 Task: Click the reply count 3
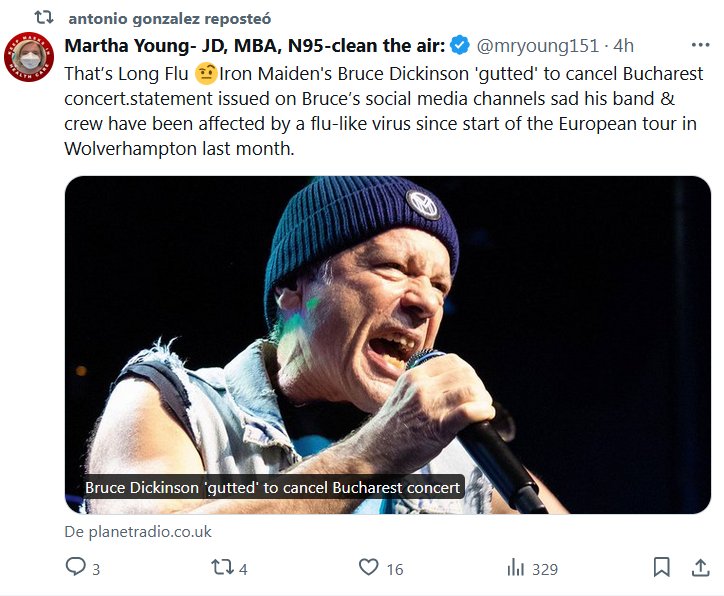coord(96,569)
